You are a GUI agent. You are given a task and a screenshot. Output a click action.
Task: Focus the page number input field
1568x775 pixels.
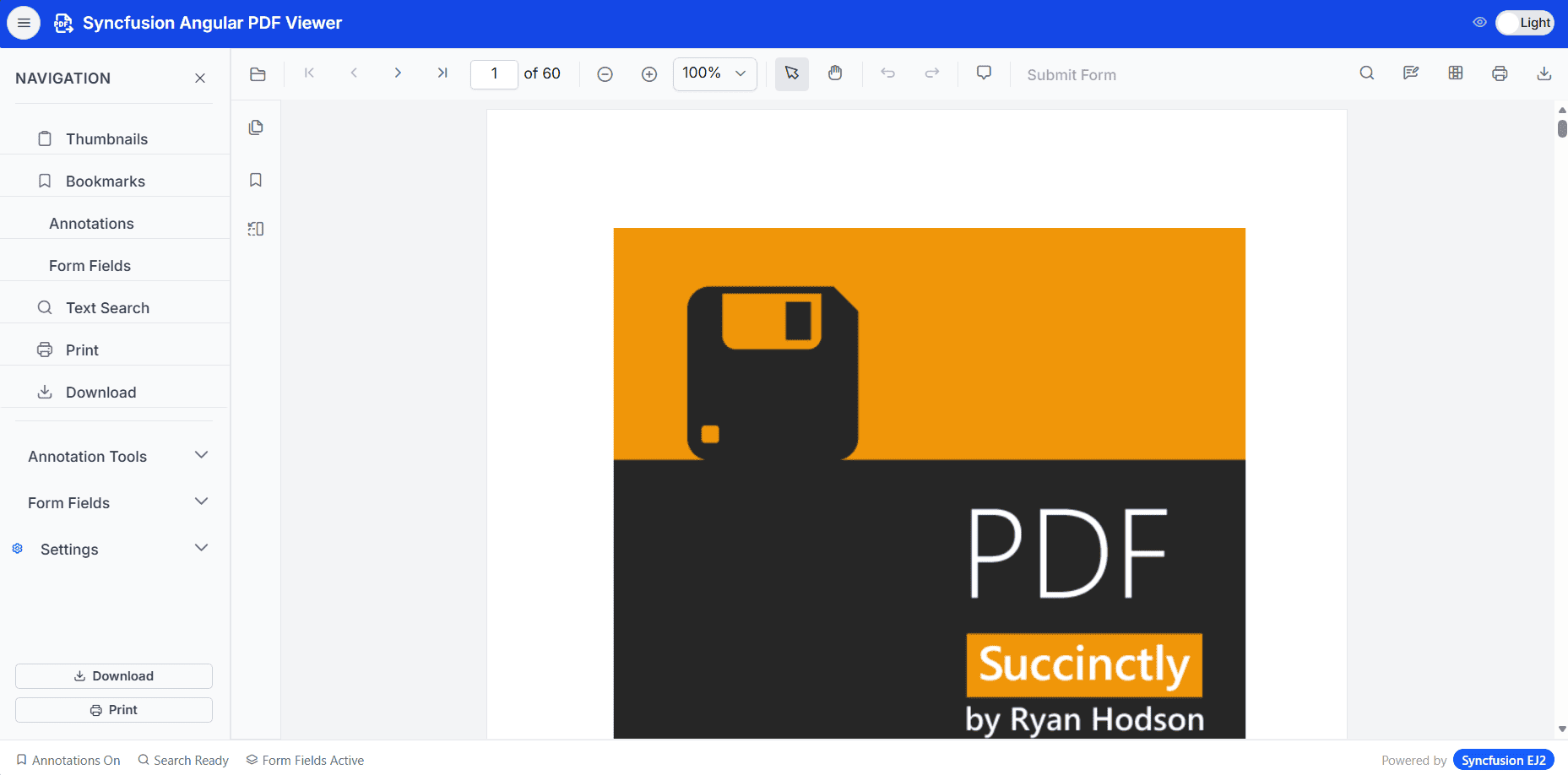click(x=494, y=73)
